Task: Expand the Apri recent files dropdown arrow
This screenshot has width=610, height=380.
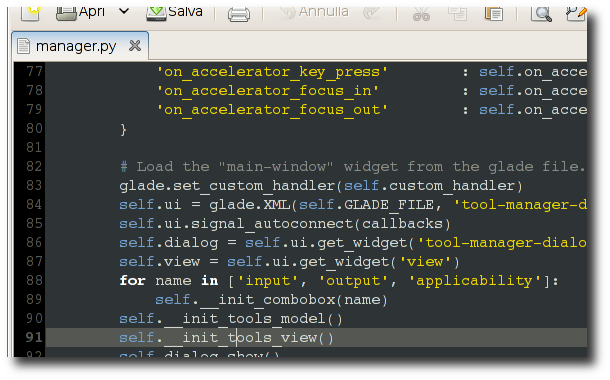Action: tap(124, 11)
